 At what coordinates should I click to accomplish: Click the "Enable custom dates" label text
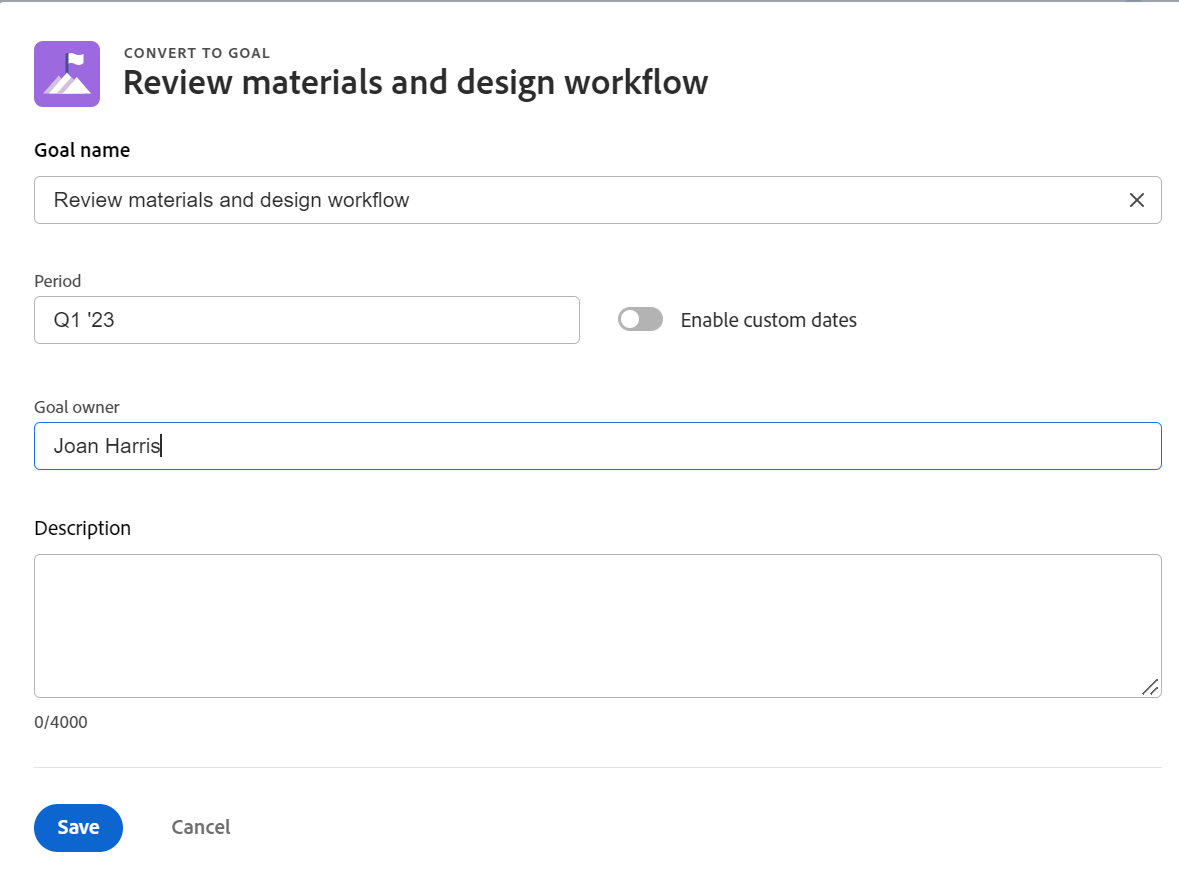pyautogui.click(x=768, y=320)
